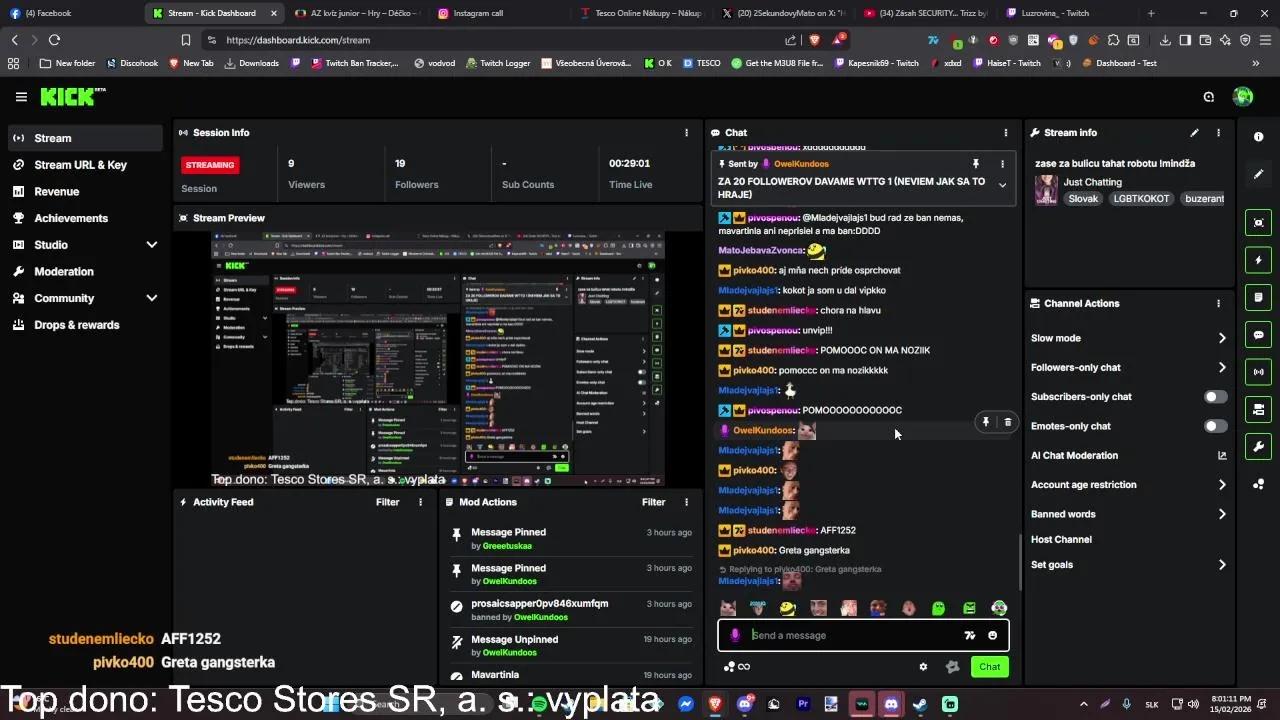This screenshot has height=720, width=1280.
Task: Open the emoji picker in message box
Action: pos(992,635)
